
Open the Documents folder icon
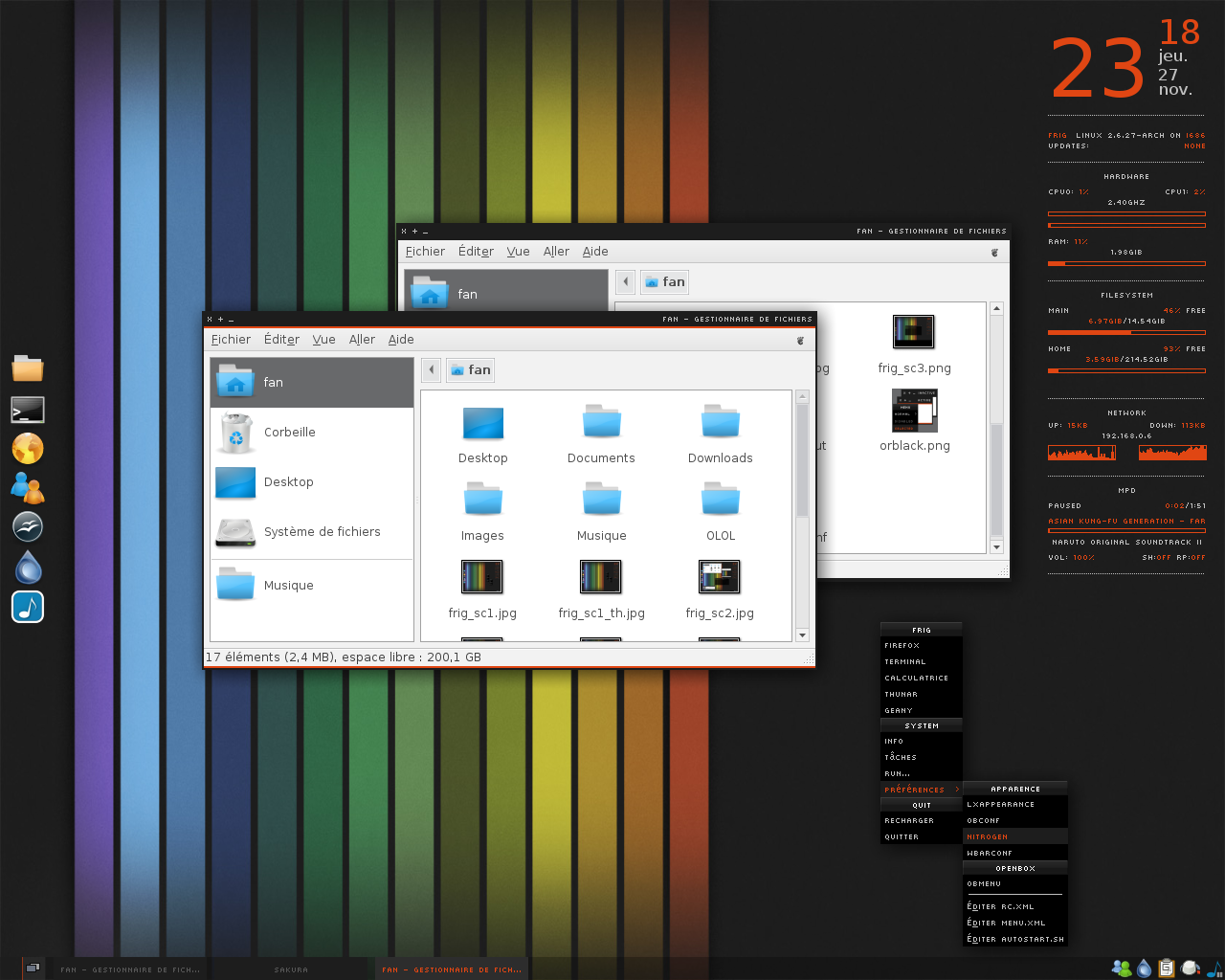pos(601,434)
